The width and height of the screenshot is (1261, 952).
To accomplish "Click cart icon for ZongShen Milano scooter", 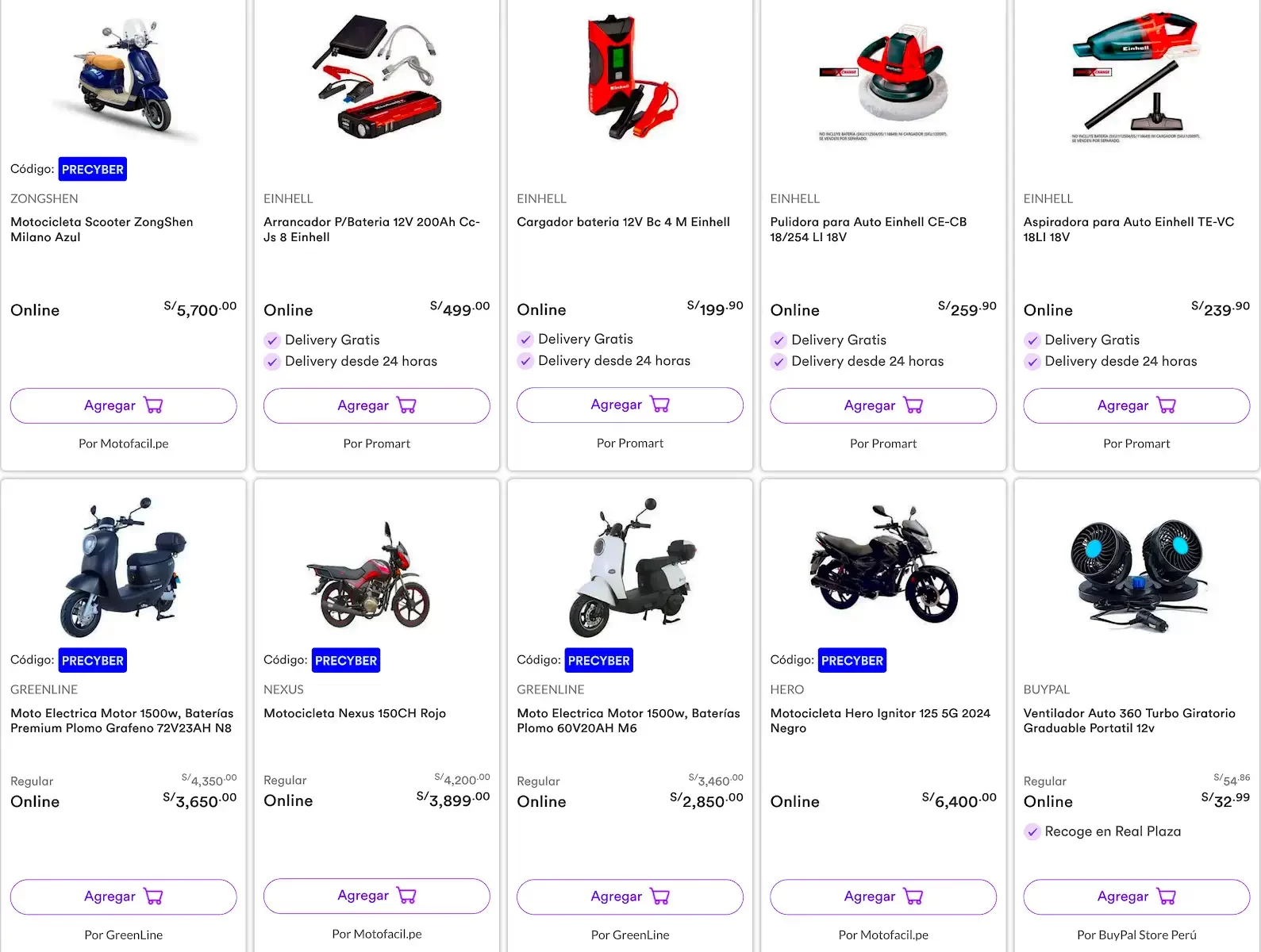I will 153,405.
